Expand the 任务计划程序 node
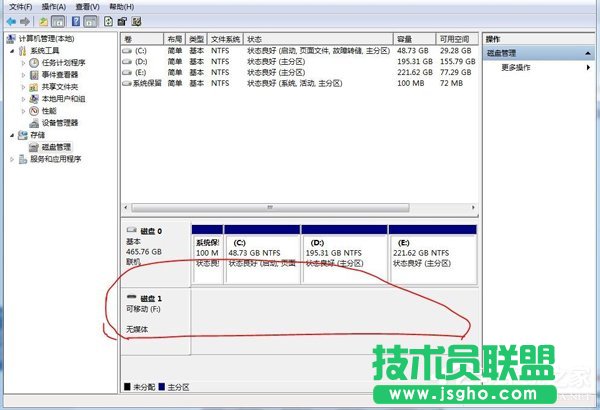The height and width of the screenshot is (410, 600). coord(25,63)
